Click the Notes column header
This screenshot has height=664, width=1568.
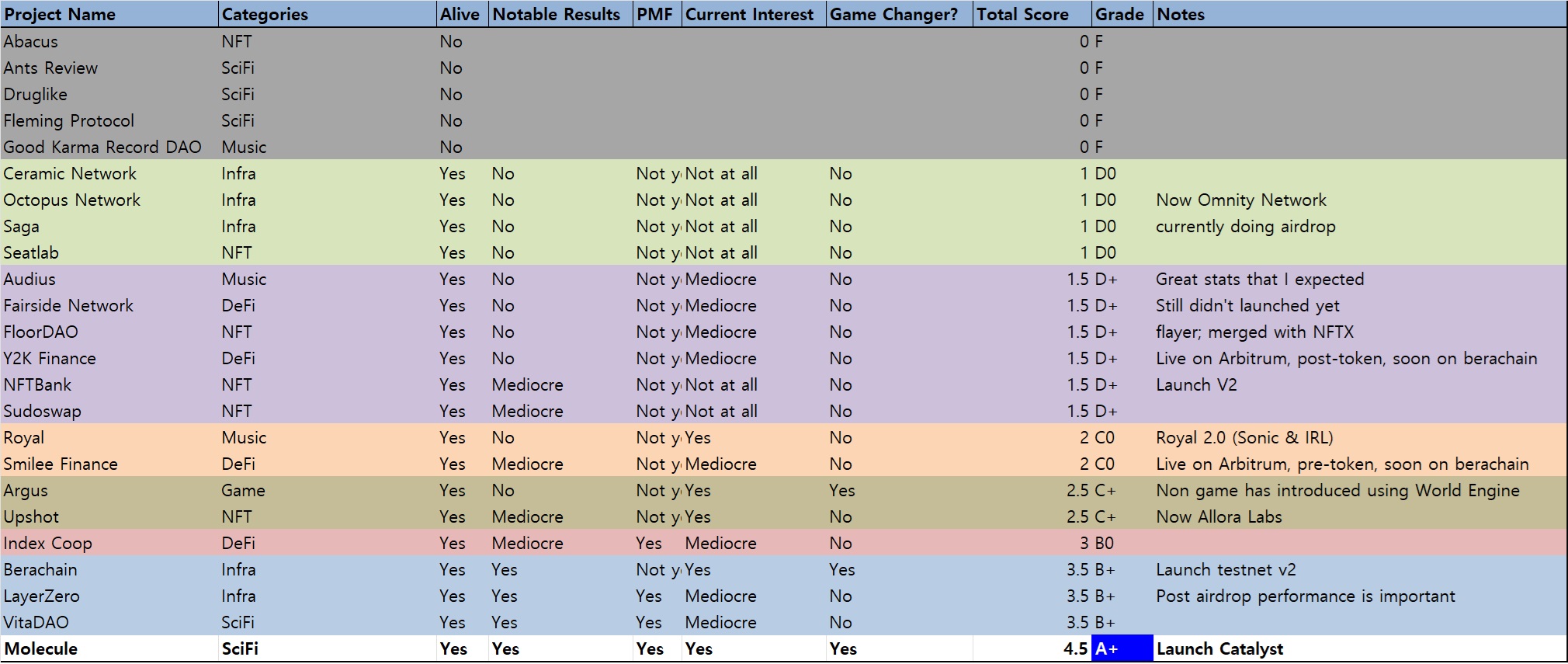coord(1359,14)
